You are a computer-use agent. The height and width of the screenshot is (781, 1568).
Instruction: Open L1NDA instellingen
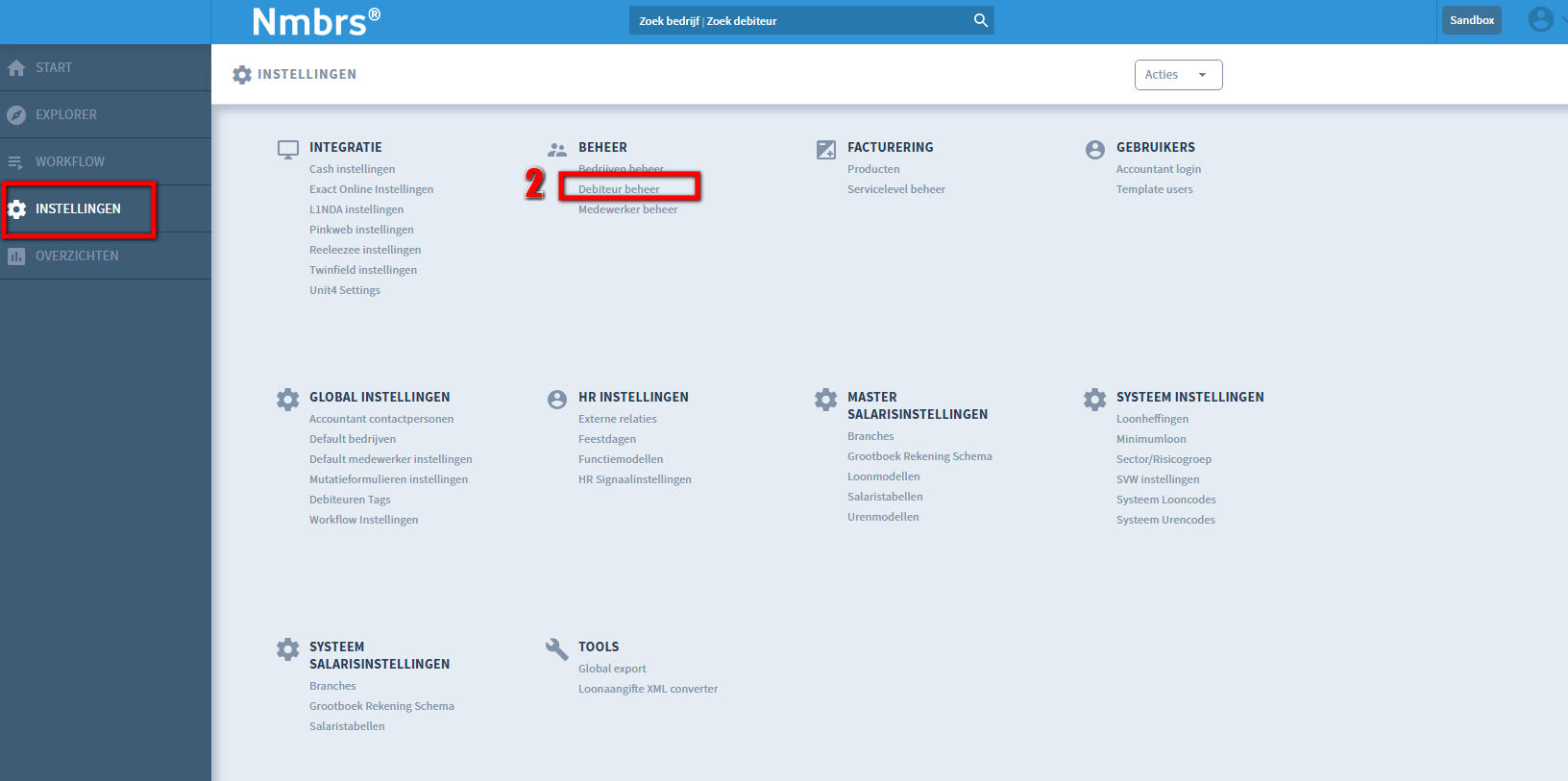(x=356, y=209)
